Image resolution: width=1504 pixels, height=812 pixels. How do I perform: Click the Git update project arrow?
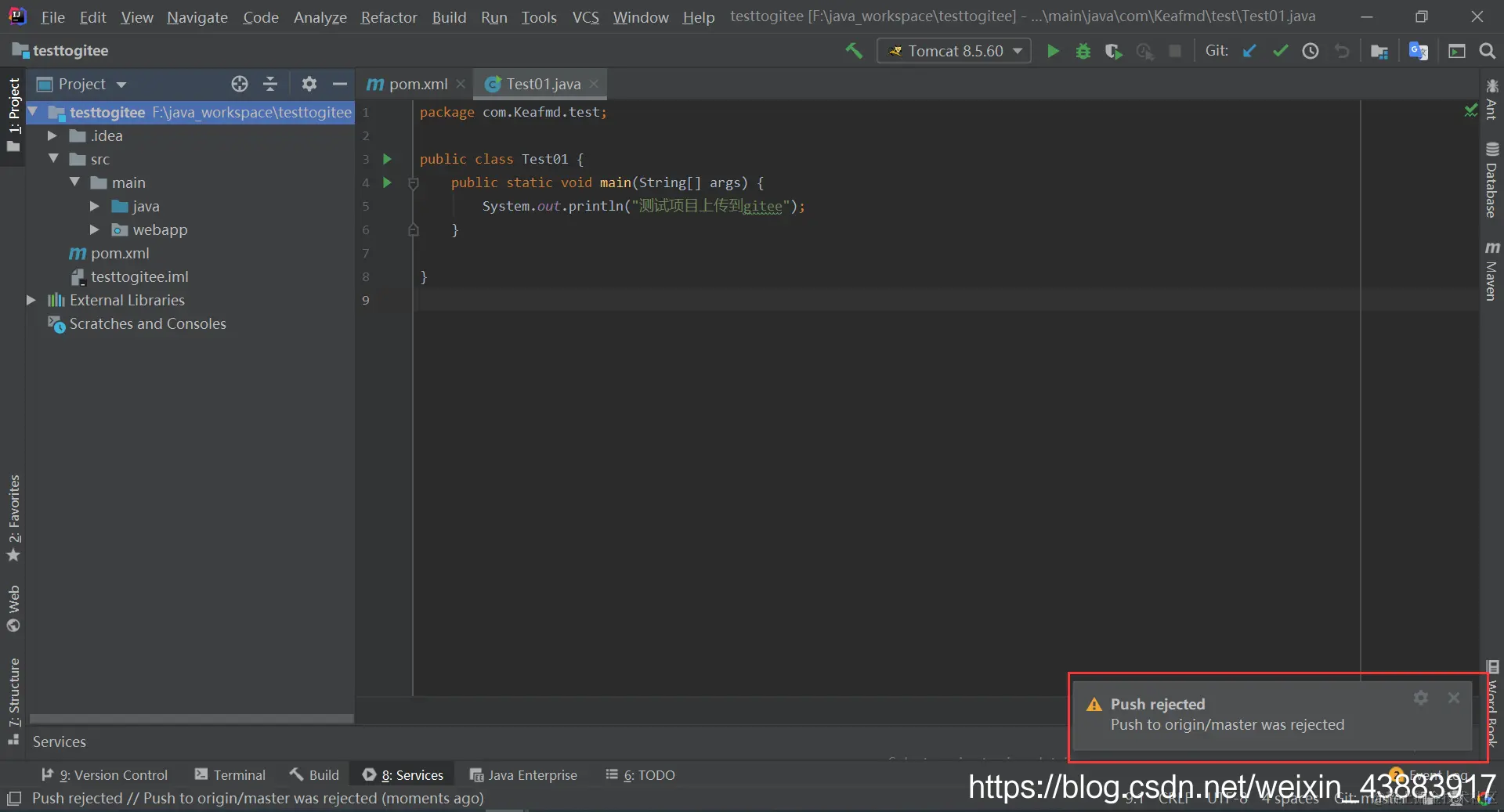coord(1249,51)
